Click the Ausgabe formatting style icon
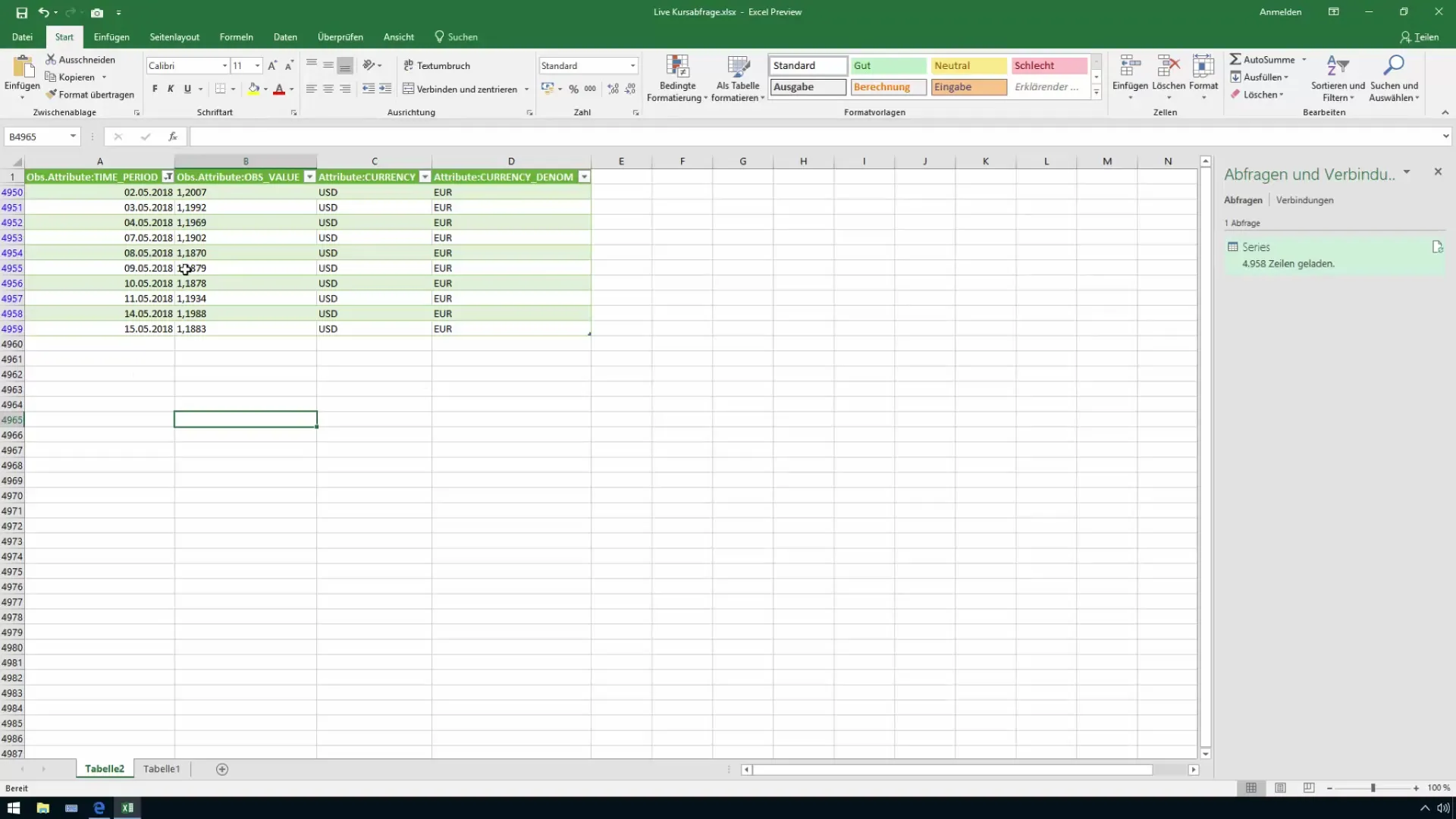 (x=807, y=87)
